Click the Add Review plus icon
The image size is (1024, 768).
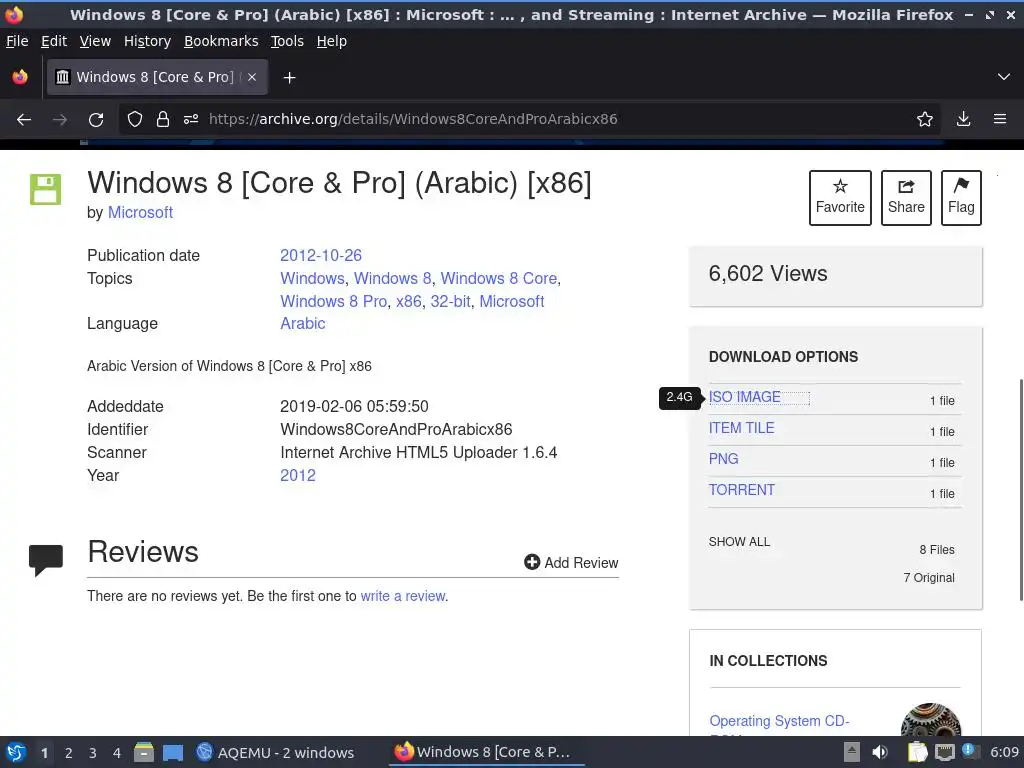point(532,562)
